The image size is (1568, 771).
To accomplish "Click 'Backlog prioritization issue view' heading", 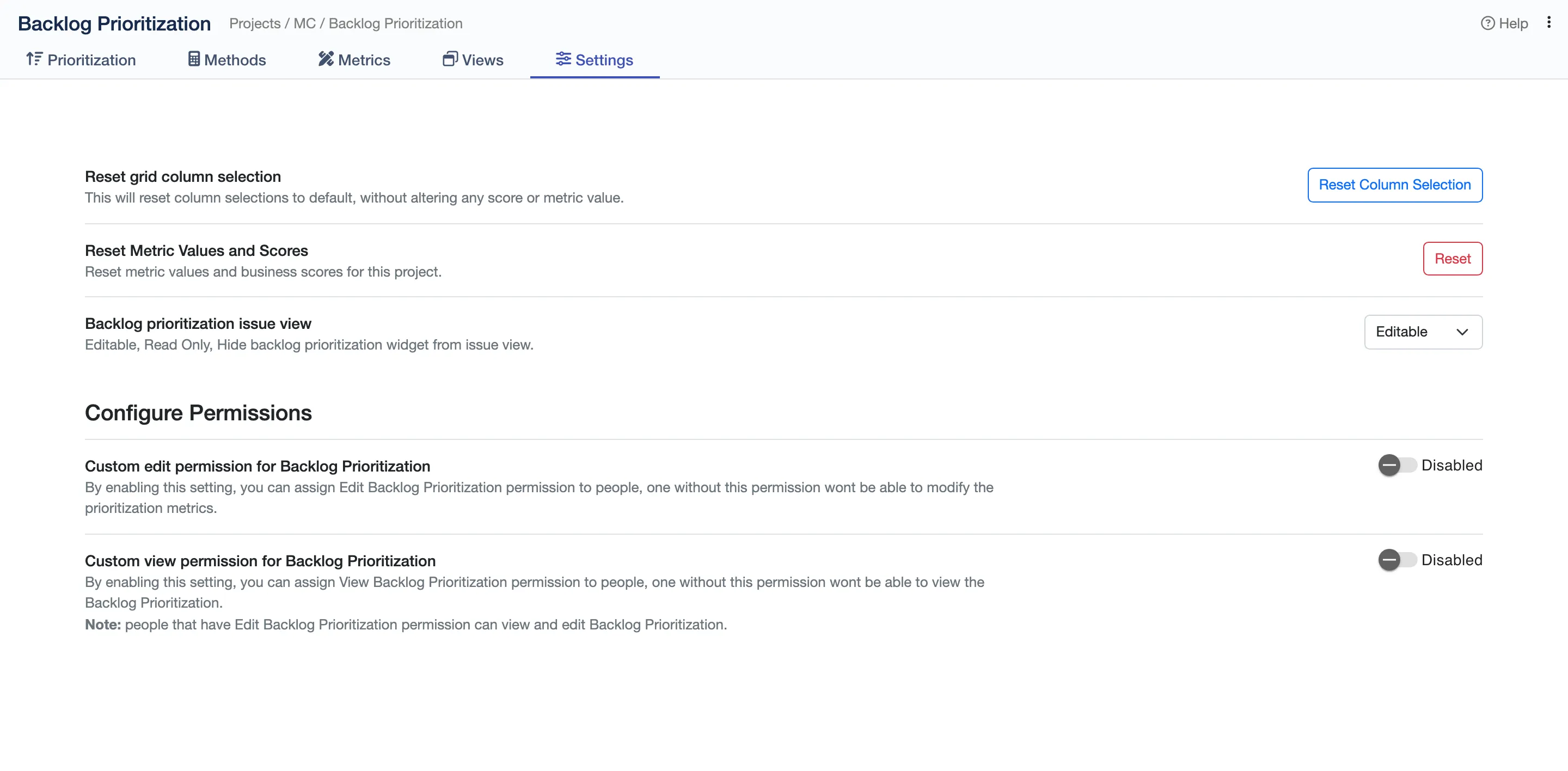I will [x=198, y=324].
